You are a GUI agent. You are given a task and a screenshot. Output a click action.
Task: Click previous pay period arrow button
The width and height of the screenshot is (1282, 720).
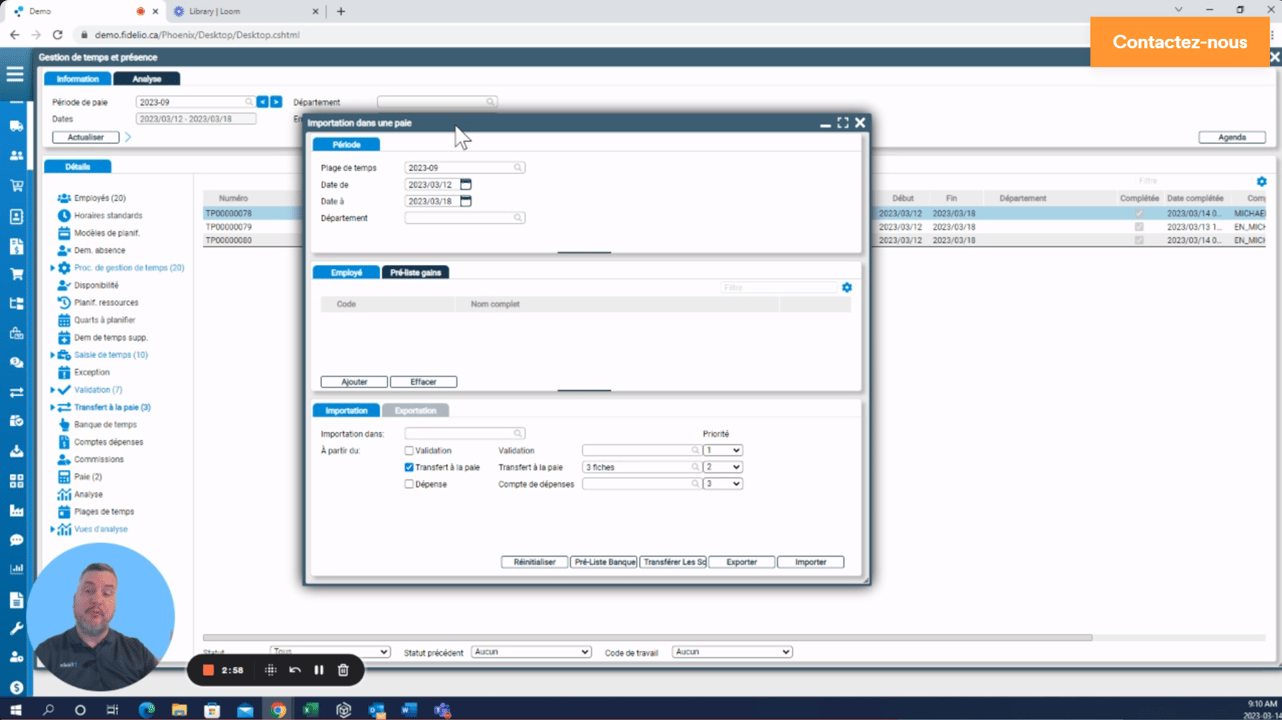click(262, 102)
